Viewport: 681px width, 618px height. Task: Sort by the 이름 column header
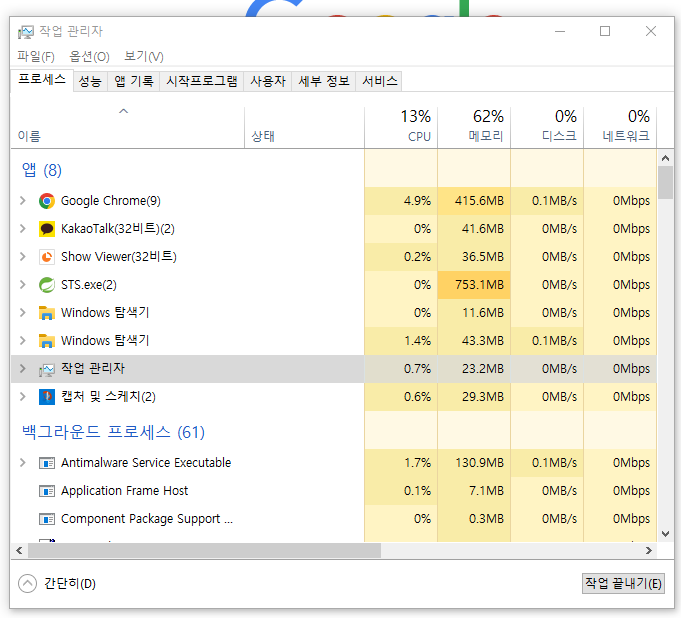tap(128, 128)
